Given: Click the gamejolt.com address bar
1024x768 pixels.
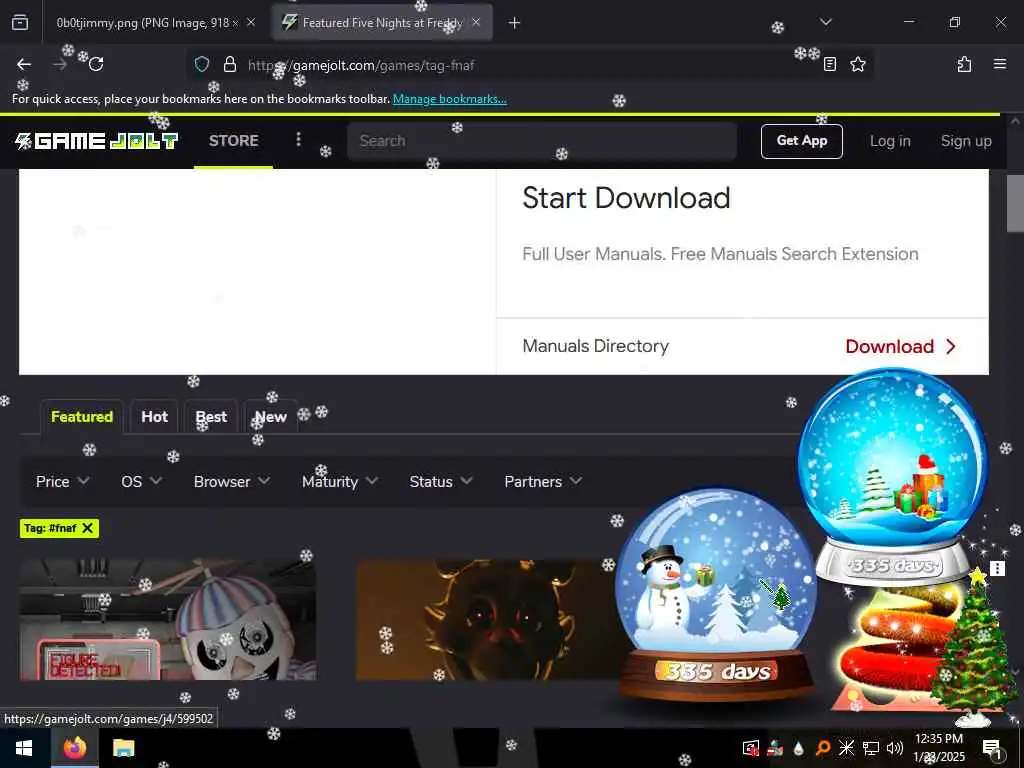Looking at the screenshot, I should pos(529,65).
